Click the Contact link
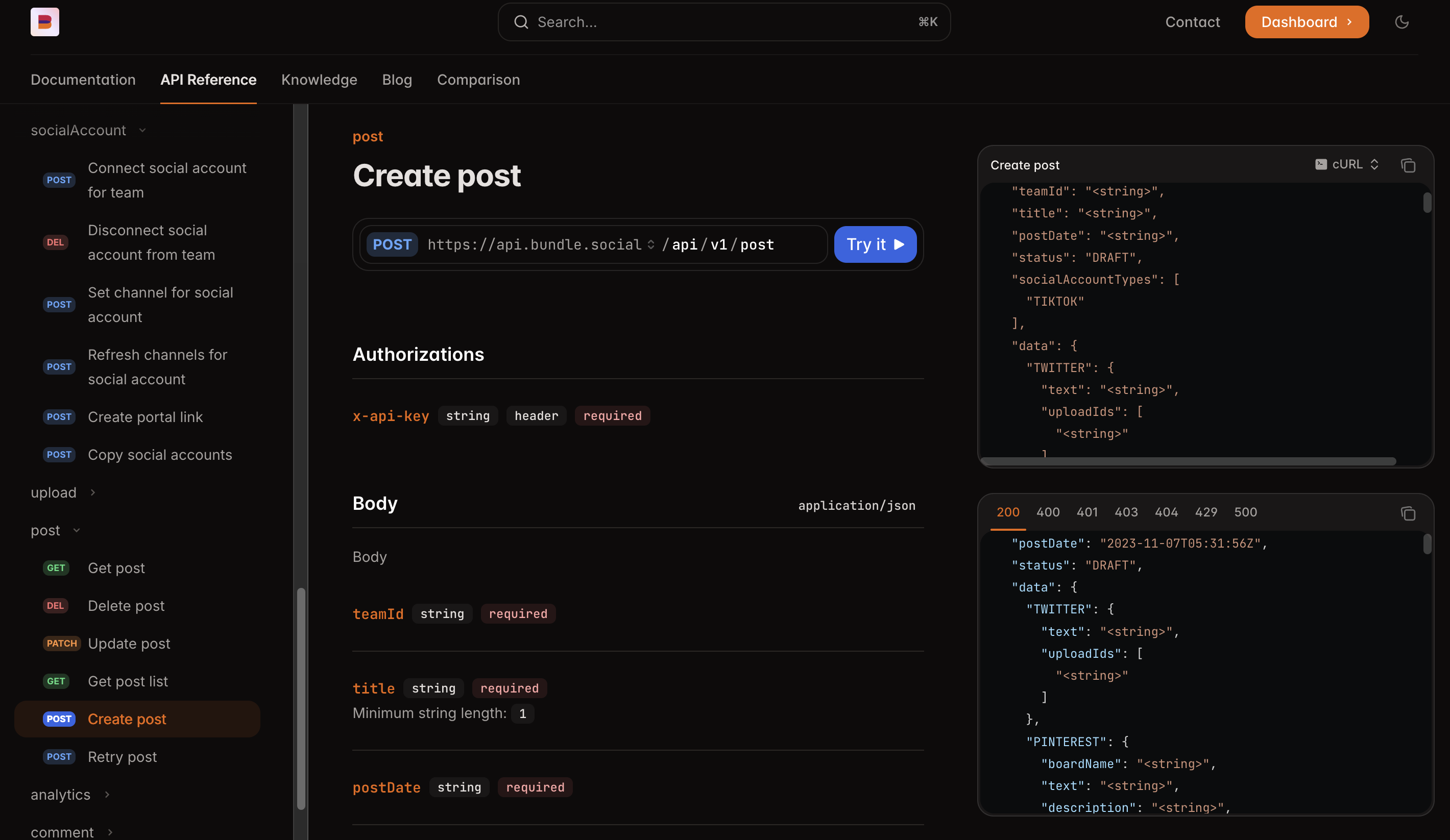The height and width of the screenshot is (840, 1450). click(x=1192, y=22)
